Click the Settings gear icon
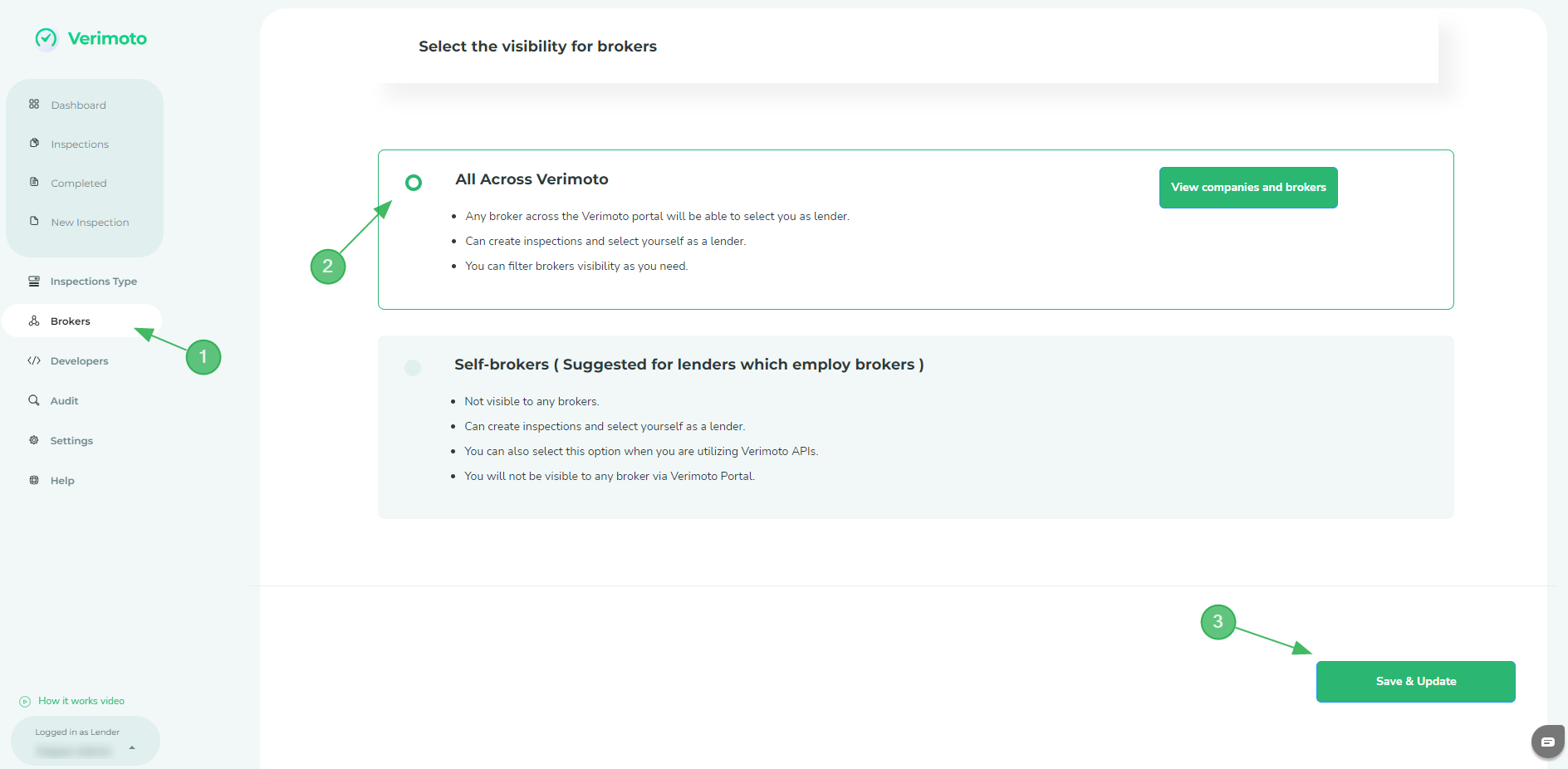The width and height of the screenshot is (1568, 769). [x=34, y=440]
